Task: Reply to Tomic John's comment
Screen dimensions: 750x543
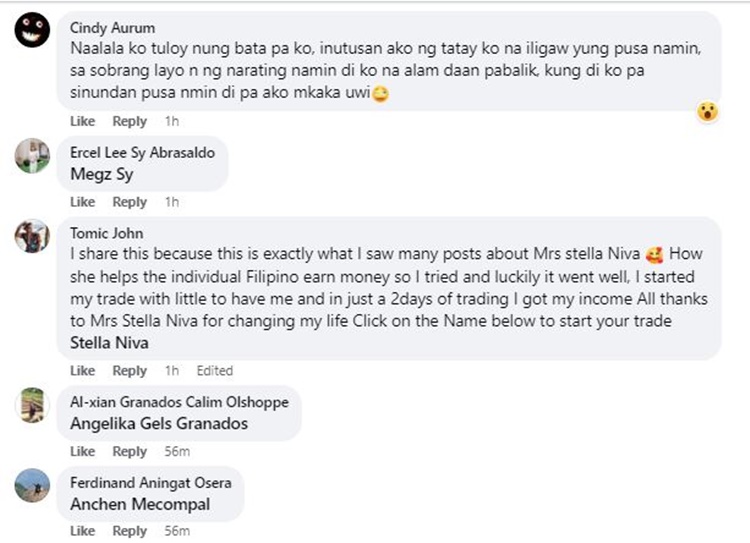Action: (129, 371)
